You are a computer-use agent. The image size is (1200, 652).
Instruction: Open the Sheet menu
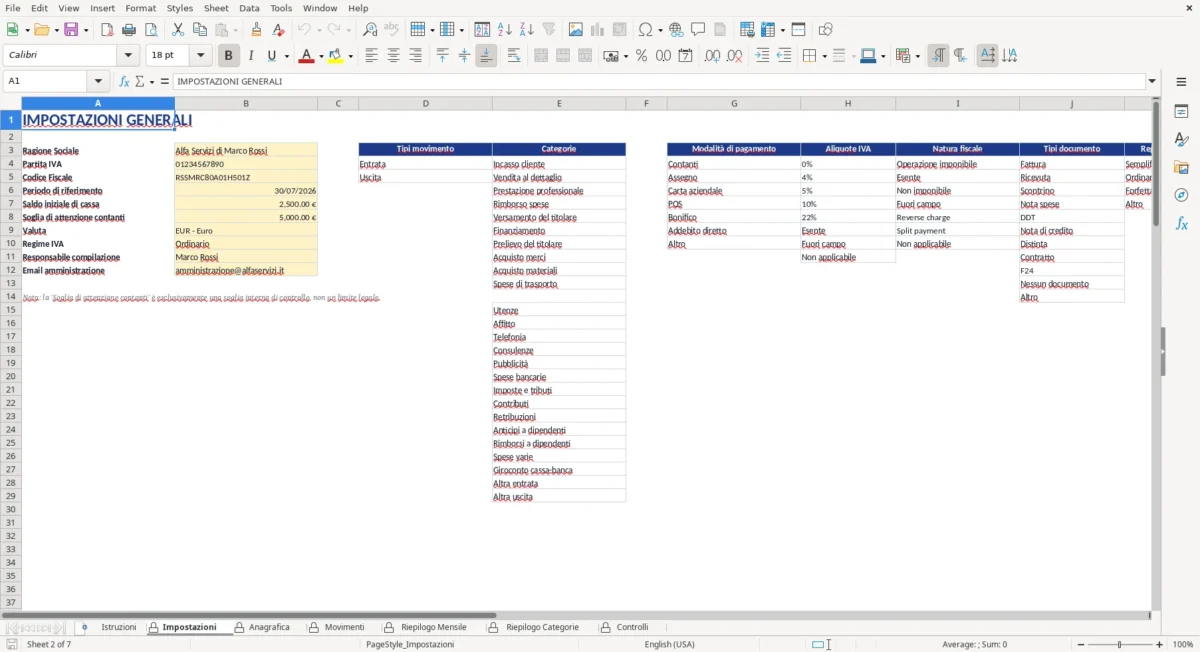[x=216, y=8]
